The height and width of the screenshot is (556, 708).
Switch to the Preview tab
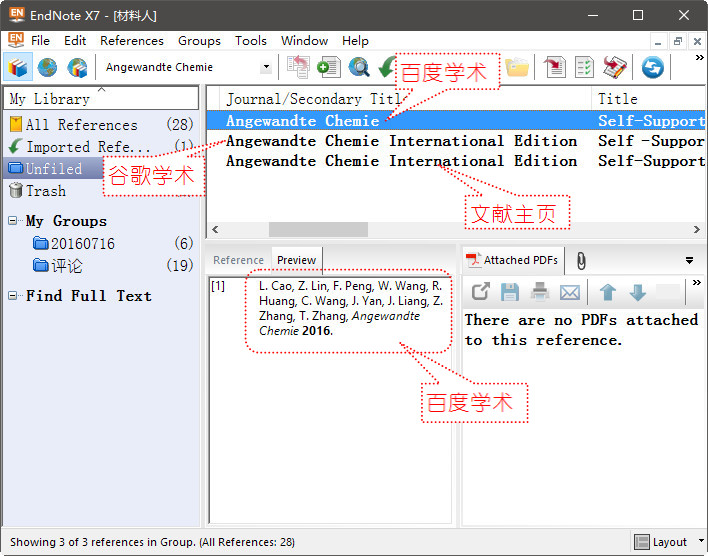coord(296,260)
